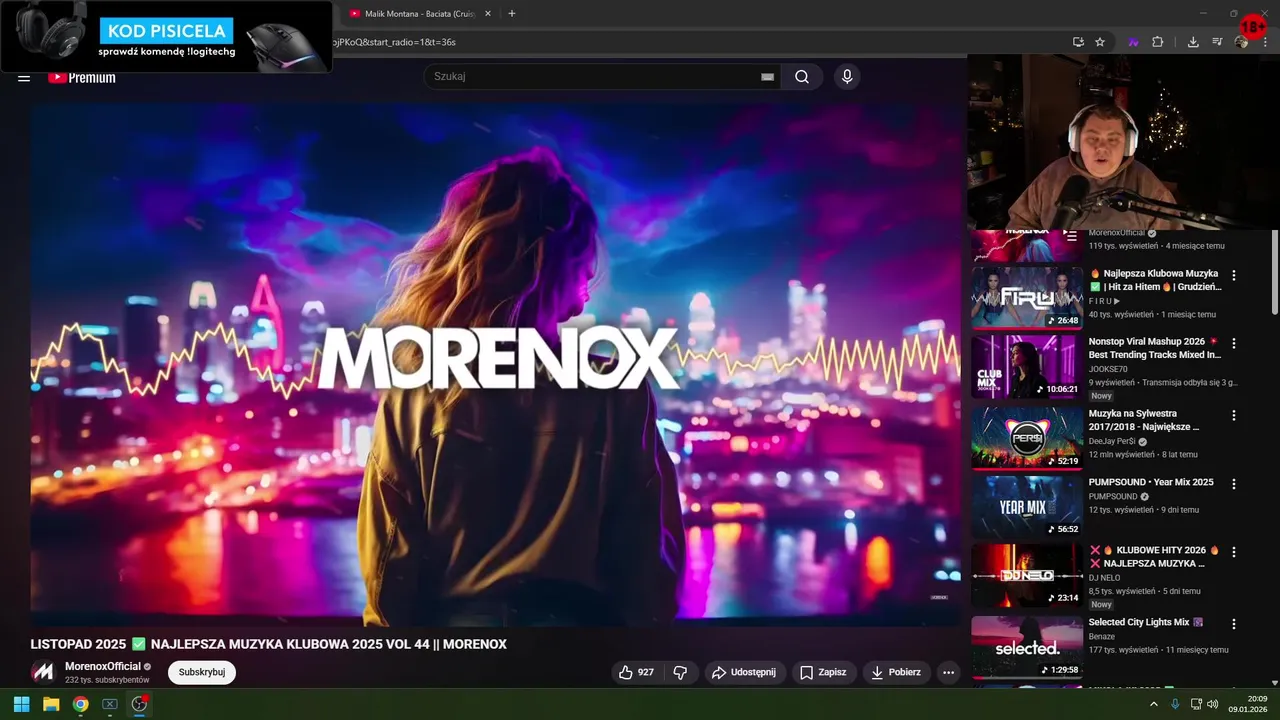Open volume control in system tray
This screenshot has height=720, width=1280.
click(x=1213, y=704)
